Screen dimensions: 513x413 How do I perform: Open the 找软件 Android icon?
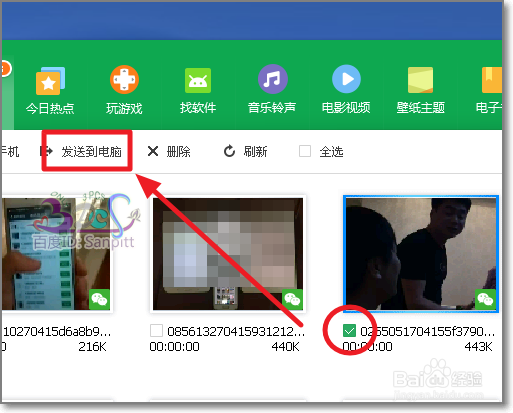198,80
